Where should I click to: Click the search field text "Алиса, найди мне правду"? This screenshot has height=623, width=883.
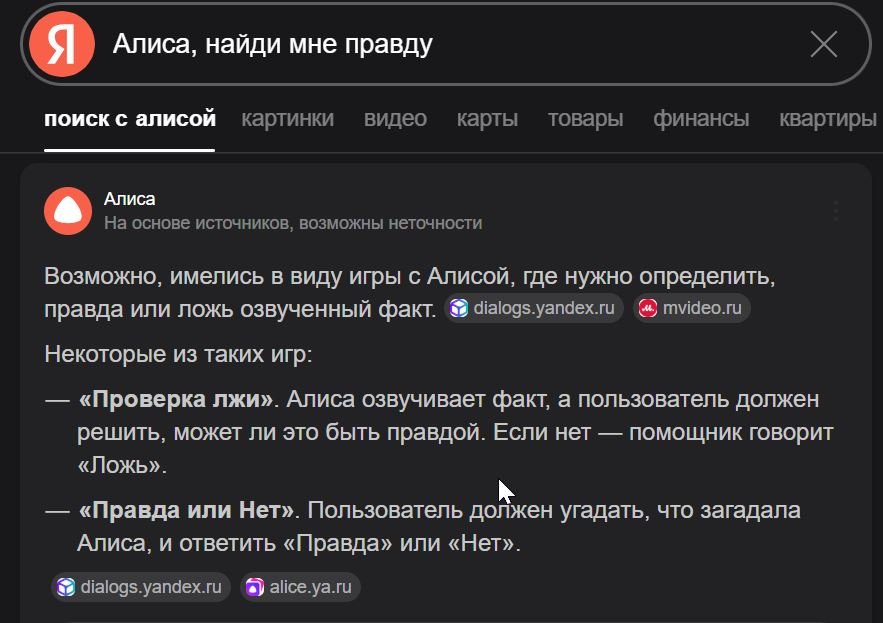click(x=273, y=44)
